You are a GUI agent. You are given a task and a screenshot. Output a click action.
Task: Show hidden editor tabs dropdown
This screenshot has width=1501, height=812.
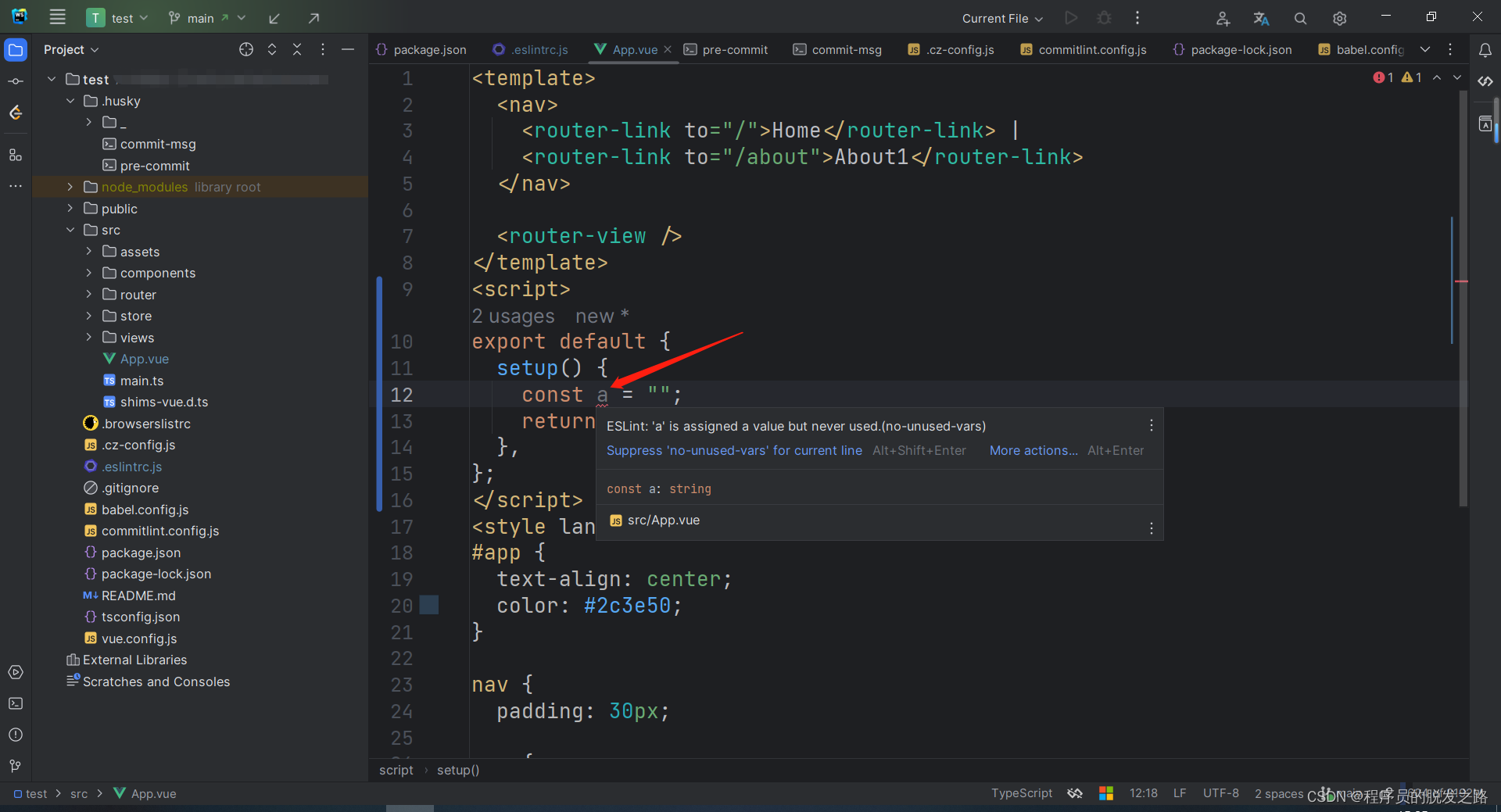[x=1425, y=49]
